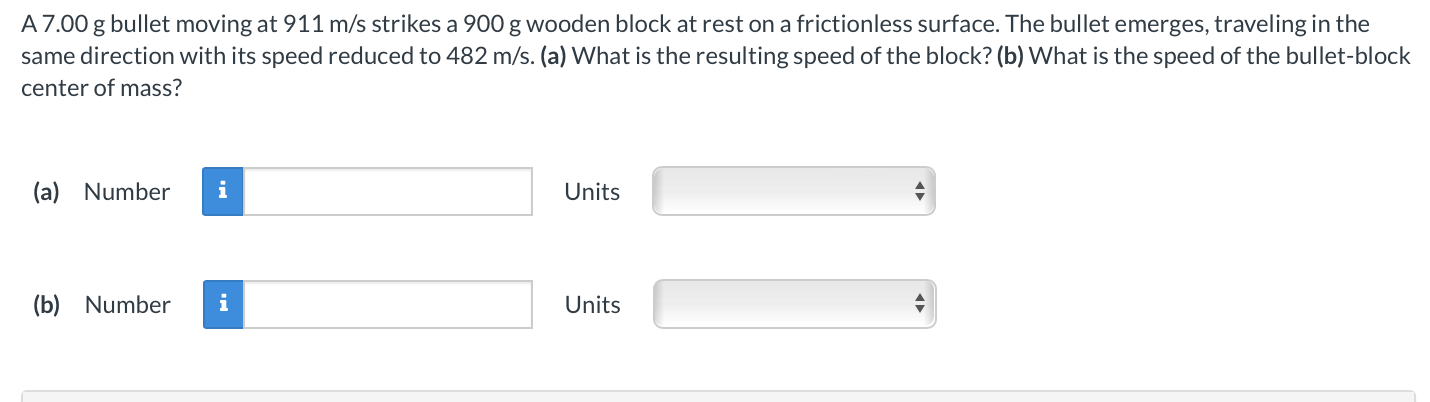Click the "Units" label in row (b)
Screen dimensions: 1430x402
[592, 305]
